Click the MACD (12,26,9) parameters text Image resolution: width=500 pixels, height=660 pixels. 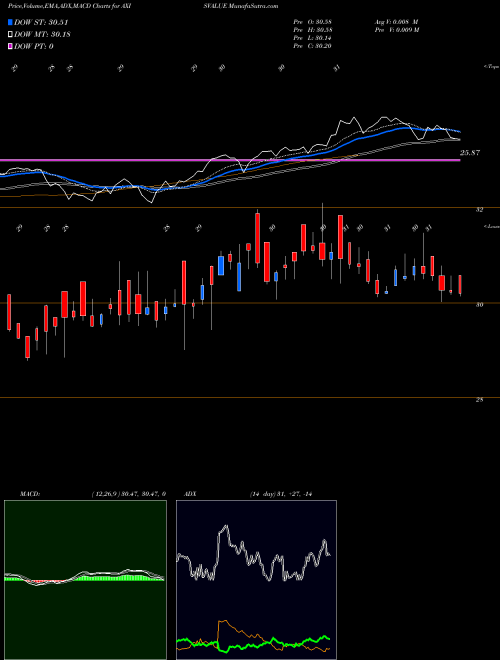(129, 494)
